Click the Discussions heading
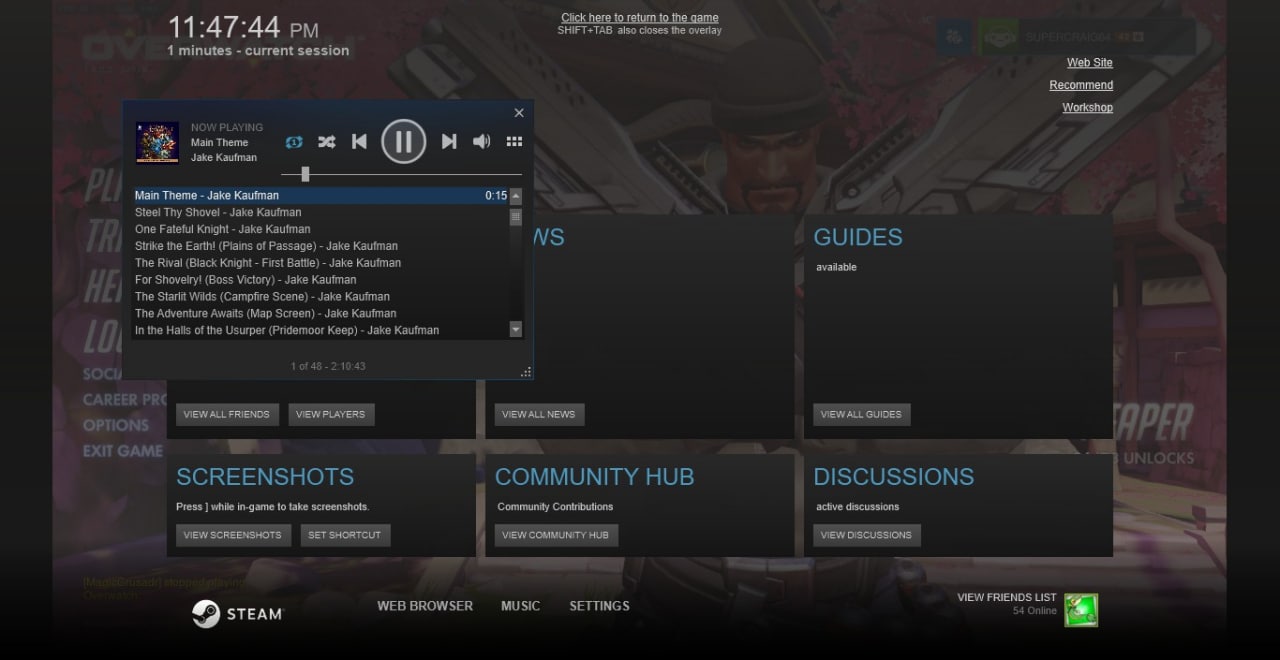 coord(894,477)
